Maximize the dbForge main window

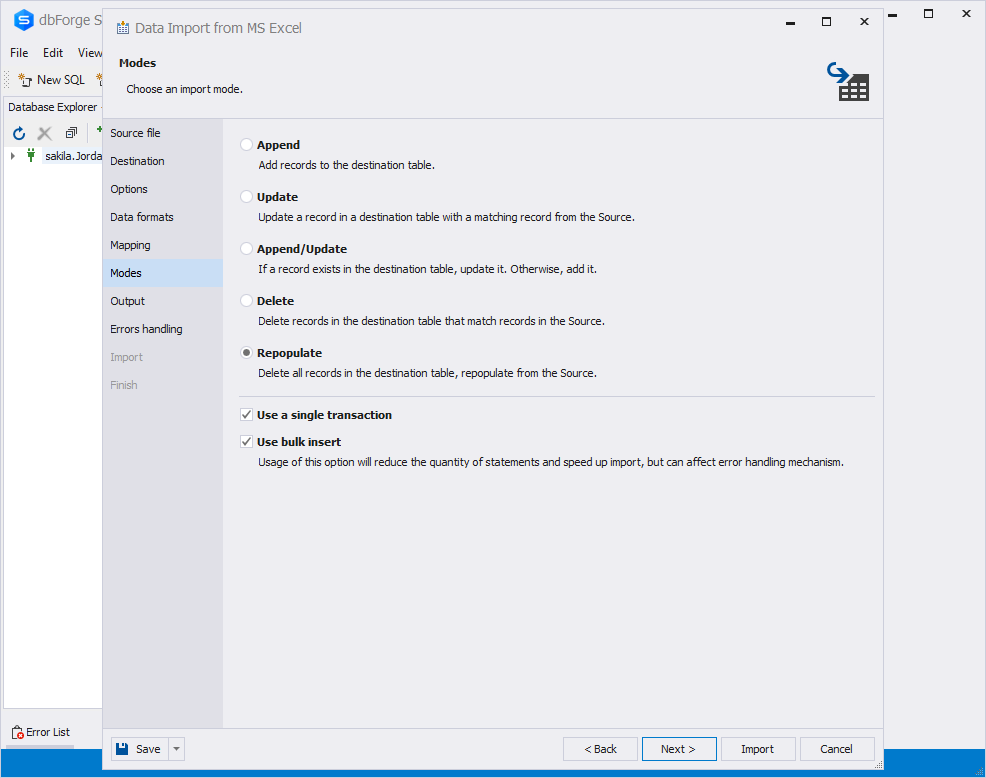(x=928, y=13)
